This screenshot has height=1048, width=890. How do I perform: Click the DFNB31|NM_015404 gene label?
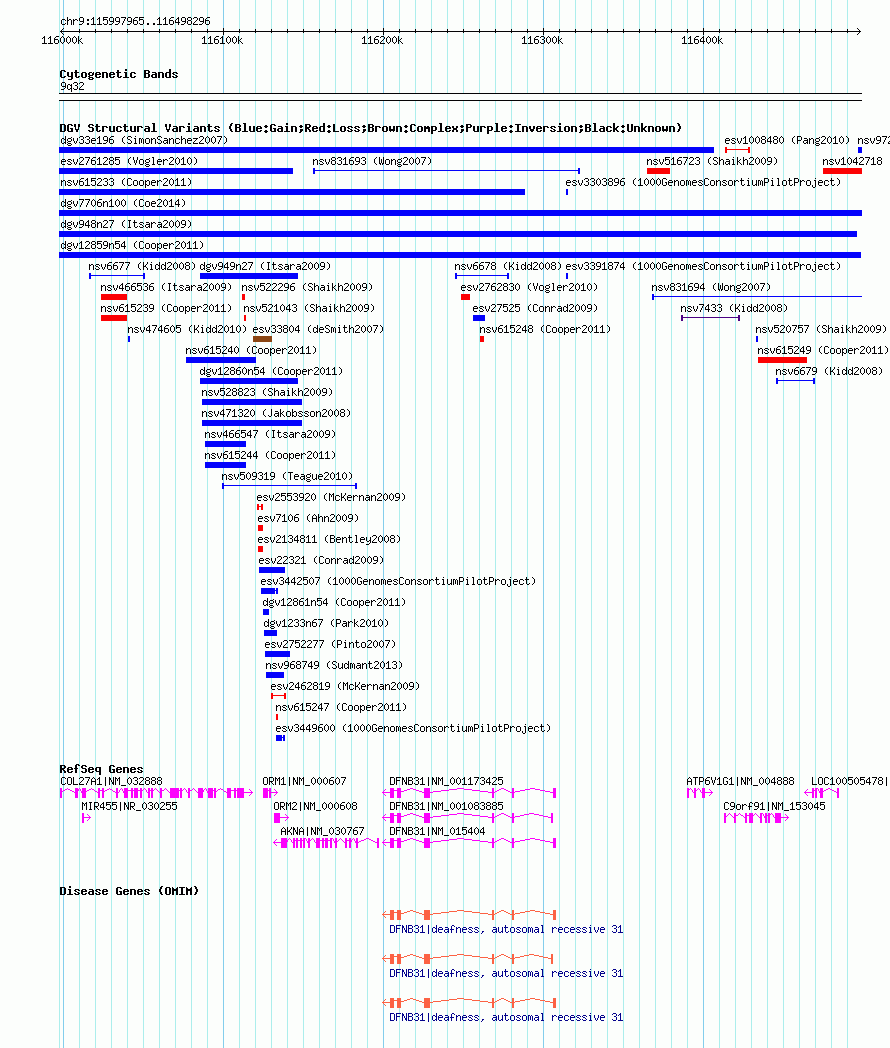coord(437,831)
